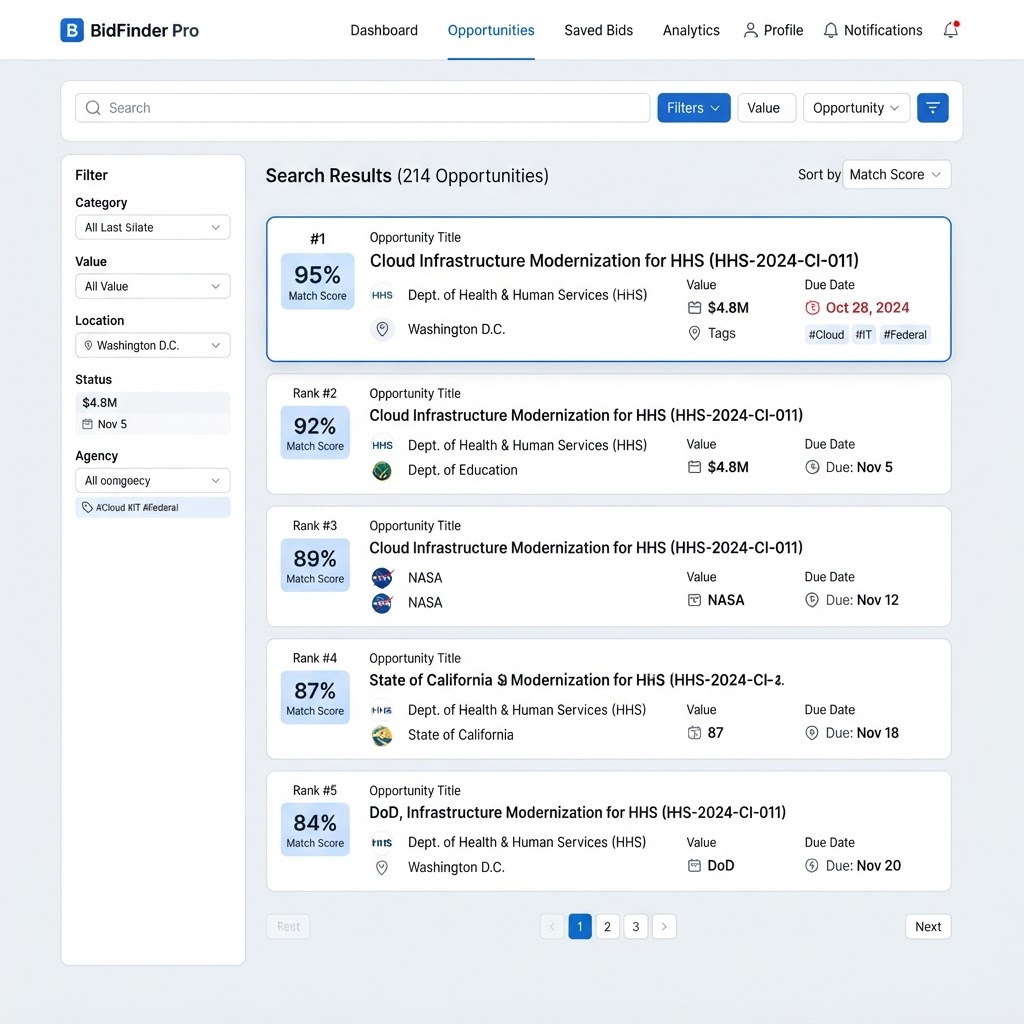This screenshot has height=1024, width=1024.
Task: Click clock icon beside Due: Nov 18
Action: pyautogui.click(x=811, y=733)
